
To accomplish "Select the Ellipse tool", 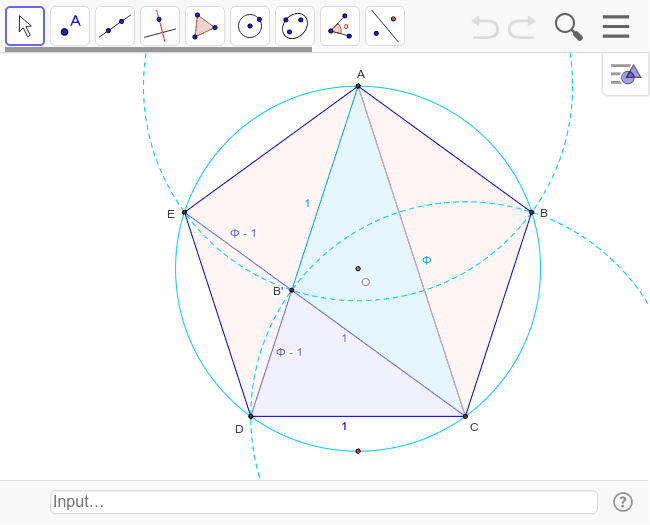I will [x=295, y=26].
